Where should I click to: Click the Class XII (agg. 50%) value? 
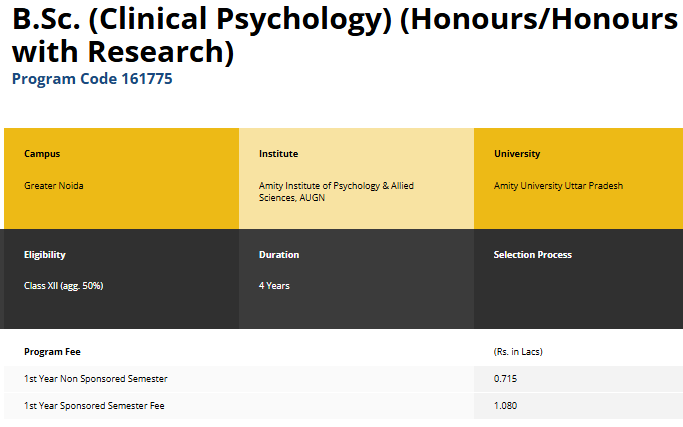pyautogui.click(x=64, y=286)
